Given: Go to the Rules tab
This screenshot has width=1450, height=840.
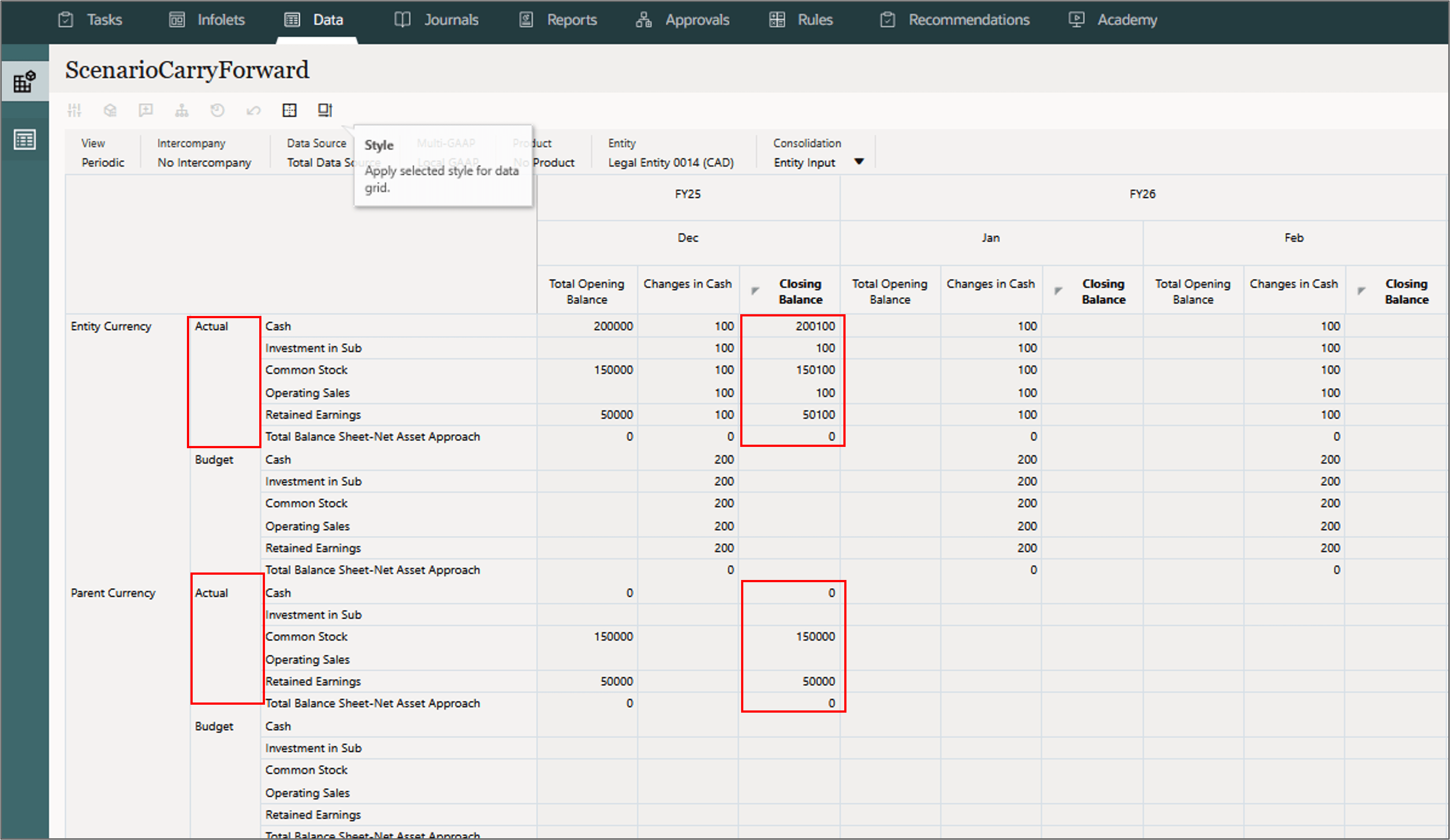Looking at the screenshot, I should point(801,20).
